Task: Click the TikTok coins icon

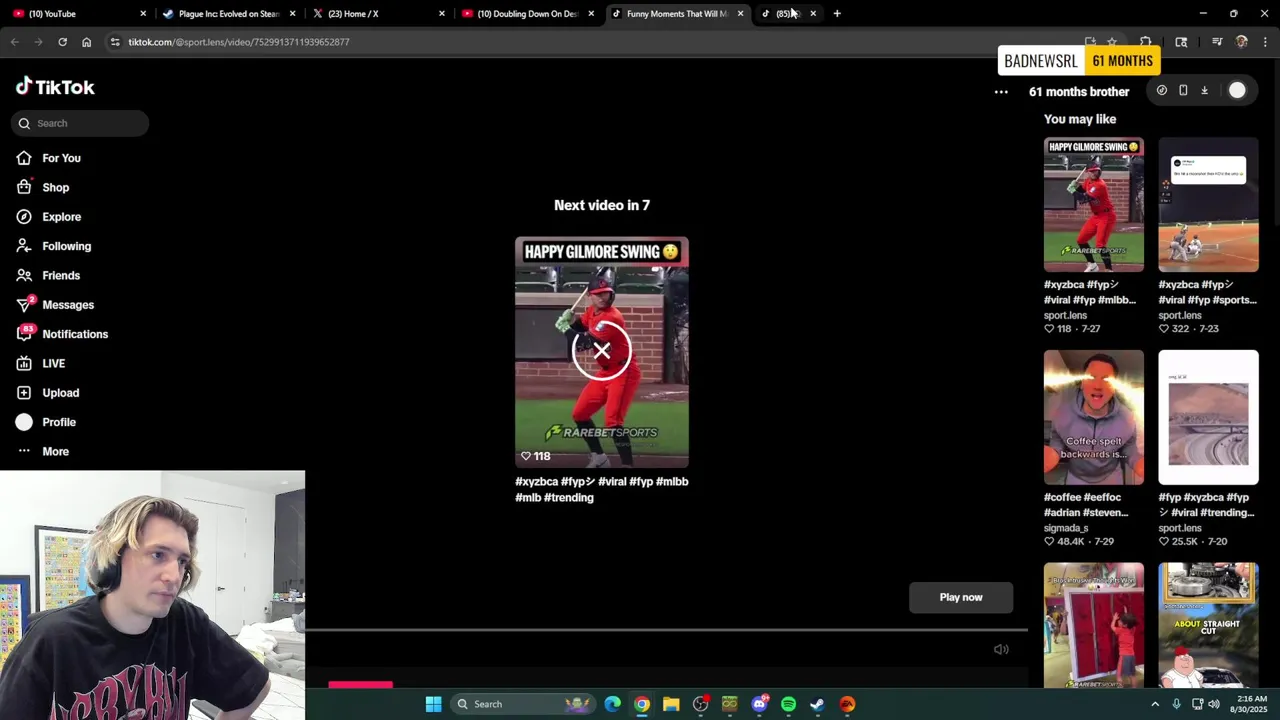Action: 1161,90
